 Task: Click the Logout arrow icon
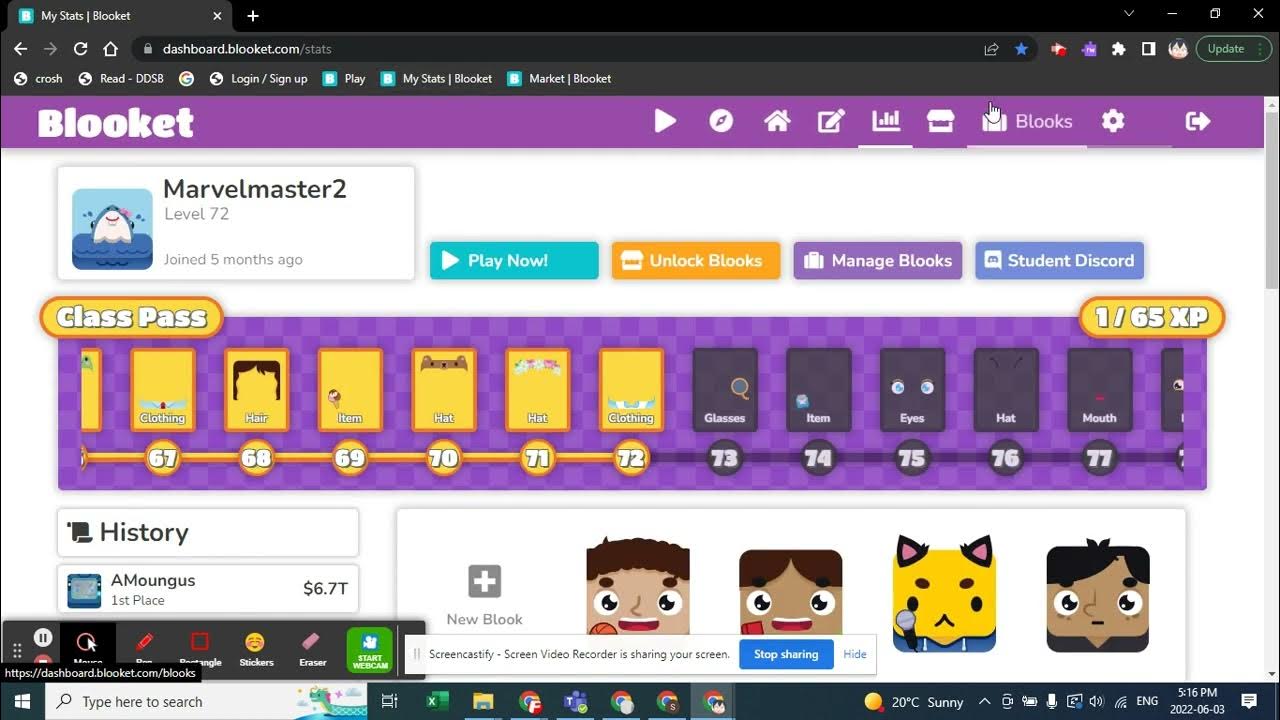coord(1197,121)
